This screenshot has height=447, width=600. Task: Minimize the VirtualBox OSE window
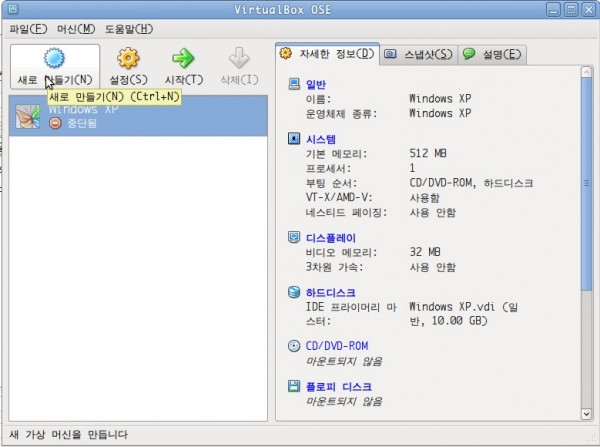pyautogui.click(x=553, y=9)
